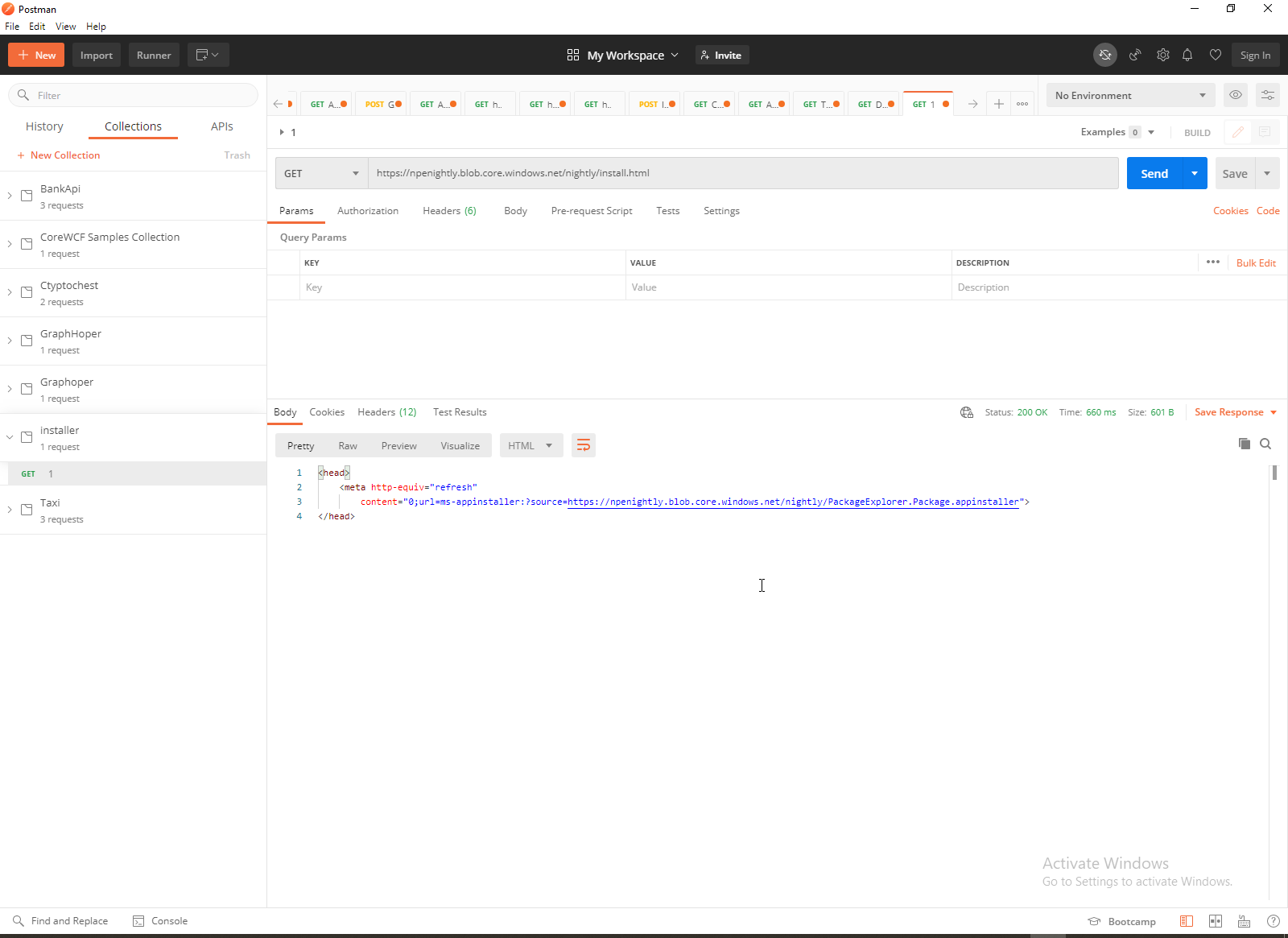Click the collections Filter search box
1288x938 pixels.
tap(134, 95)
